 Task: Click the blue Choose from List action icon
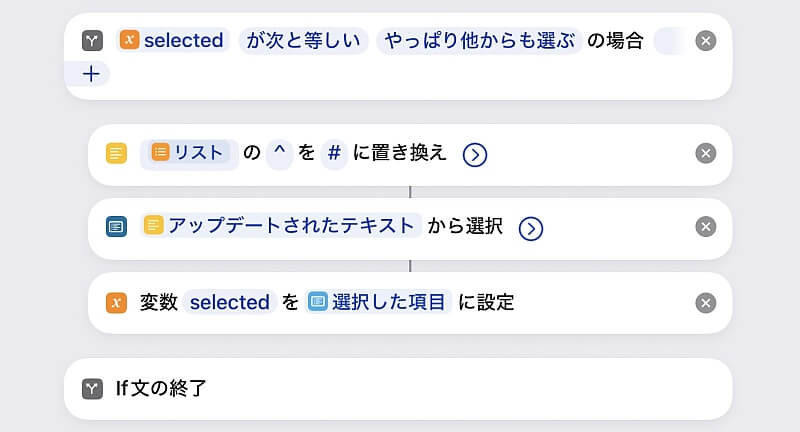(116, 226)
